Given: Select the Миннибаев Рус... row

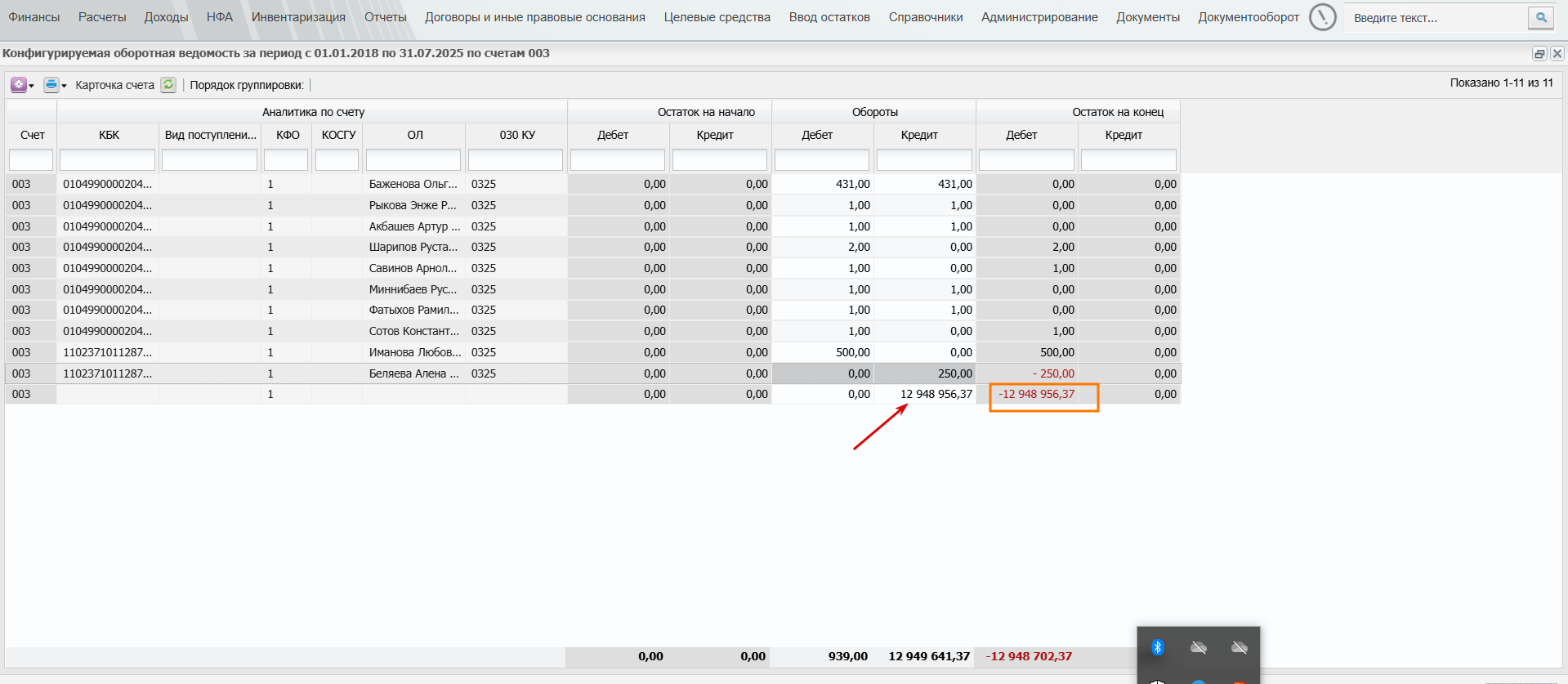Looking at the screenshot, I should coord(593,289).
